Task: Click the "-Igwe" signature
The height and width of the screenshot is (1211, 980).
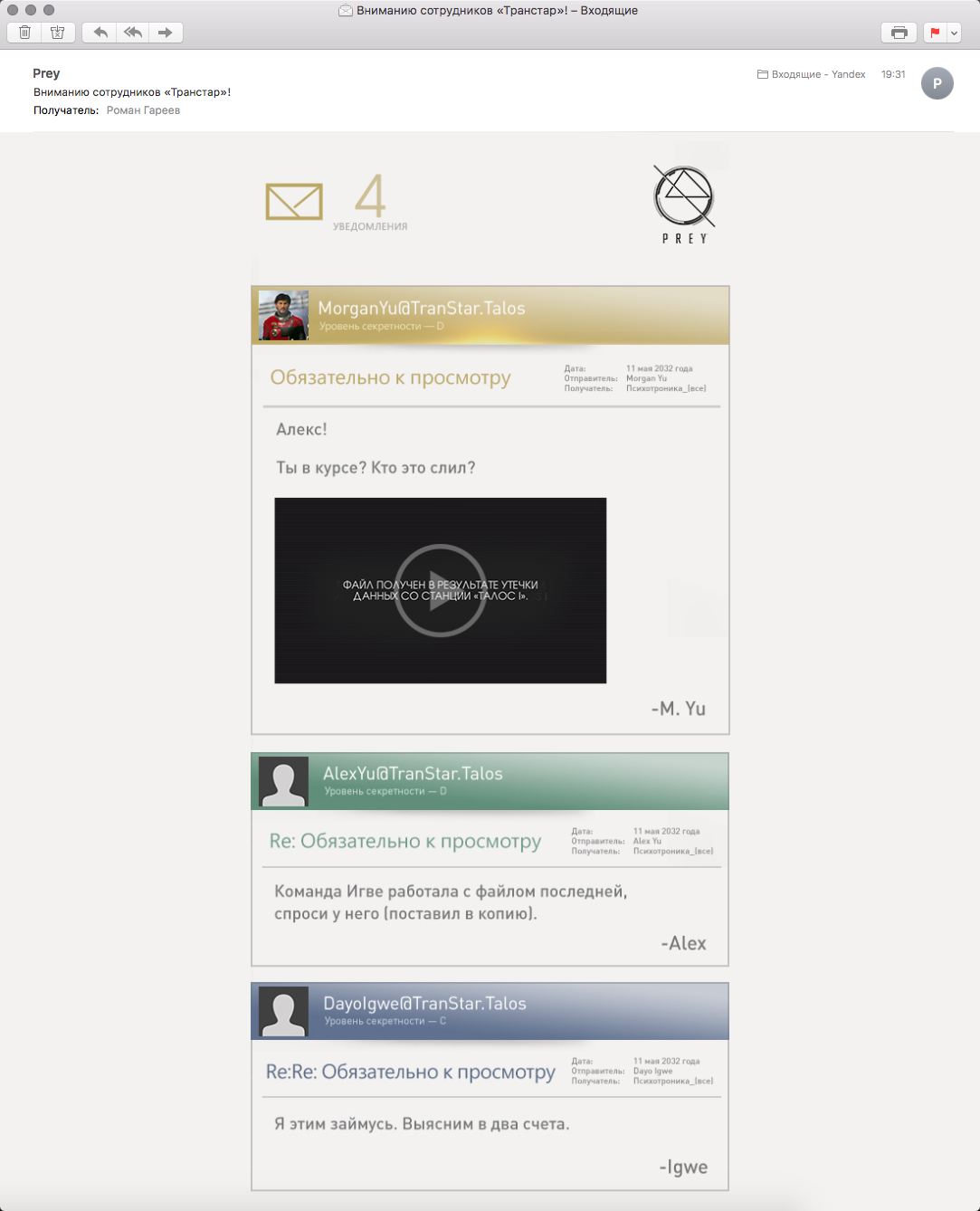Action: (684, 1168)
